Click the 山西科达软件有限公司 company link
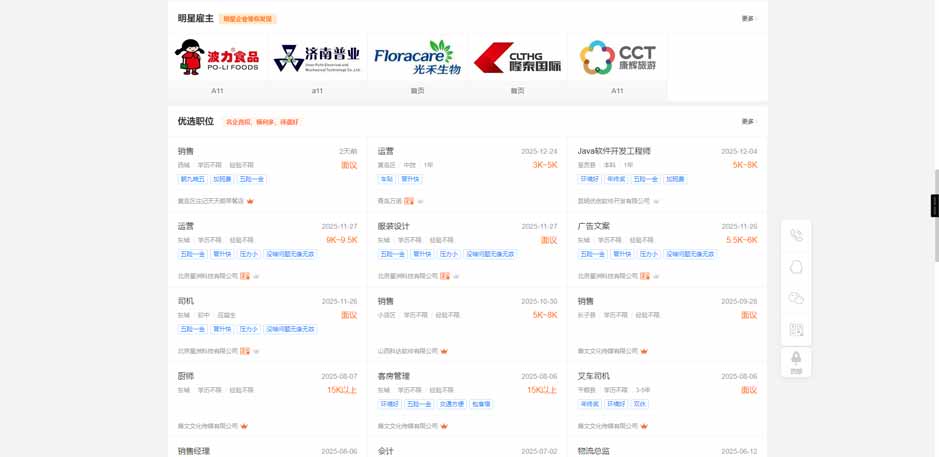939x457 pixels. 408,351
